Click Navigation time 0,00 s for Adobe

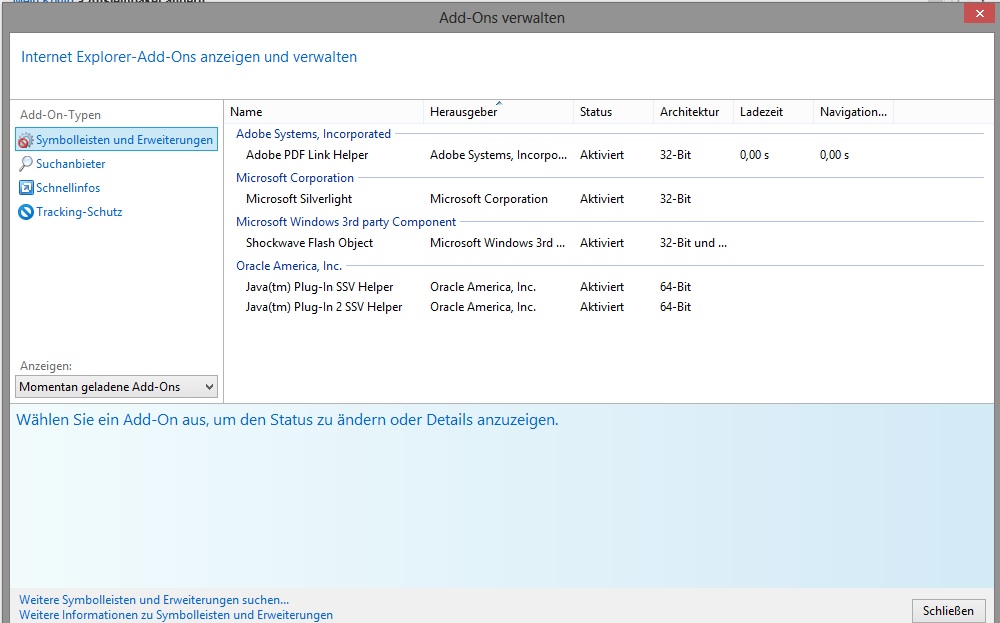click(x=834, y=155)
